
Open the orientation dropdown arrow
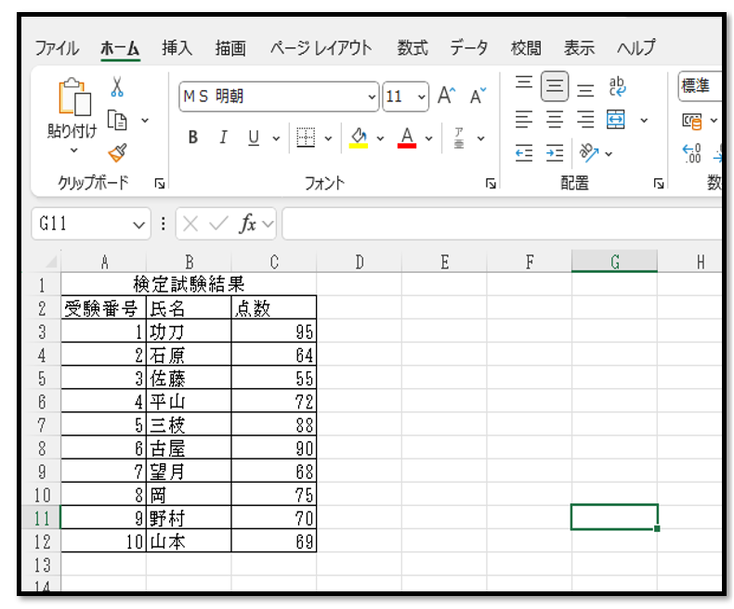tap(609, 154)
